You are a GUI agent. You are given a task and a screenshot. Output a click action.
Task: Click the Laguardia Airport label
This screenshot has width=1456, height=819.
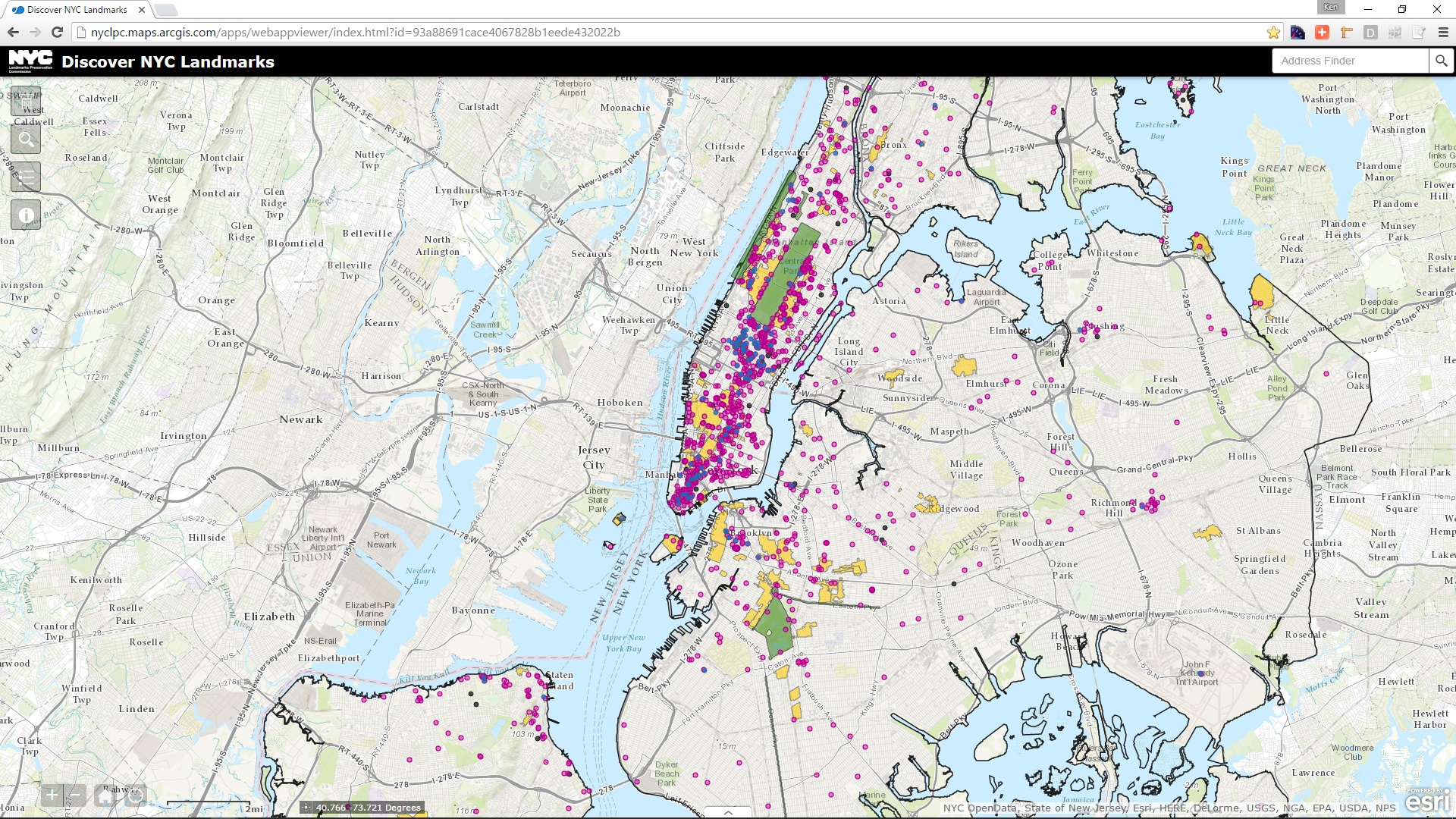[x=987, y=297]
